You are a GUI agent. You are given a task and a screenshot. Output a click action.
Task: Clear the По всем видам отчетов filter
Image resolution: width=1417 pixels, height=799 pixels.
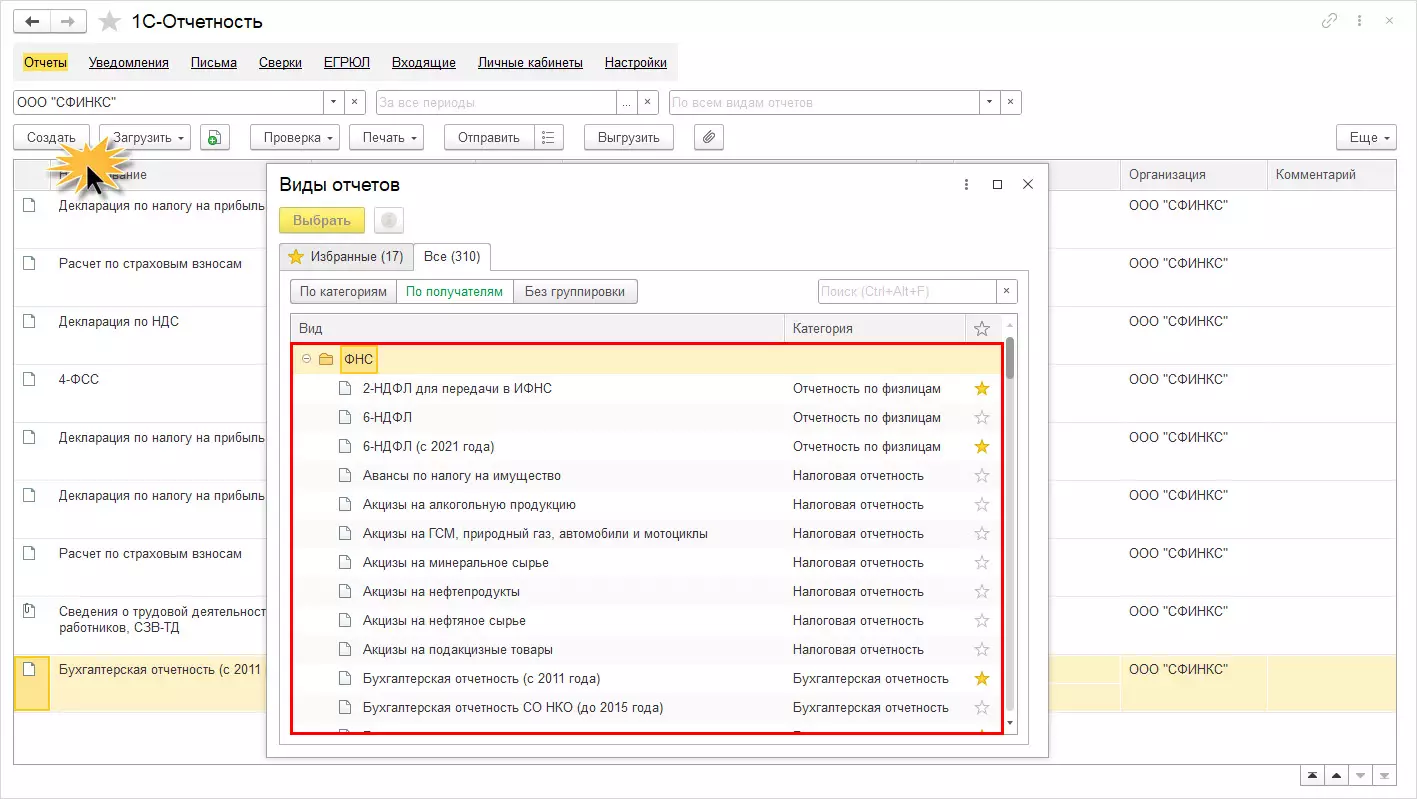(x=1011, y=102)
